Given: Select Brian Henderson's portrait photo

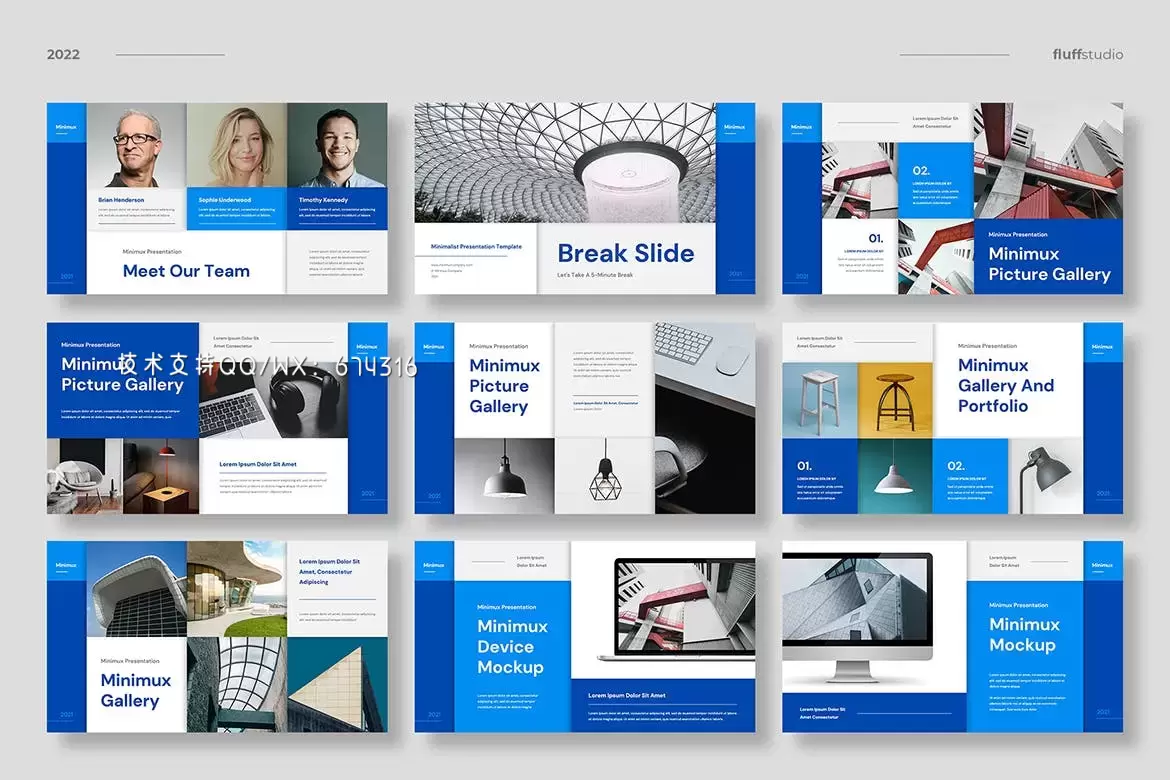Looking at the screenshot, I should point(136,145).
